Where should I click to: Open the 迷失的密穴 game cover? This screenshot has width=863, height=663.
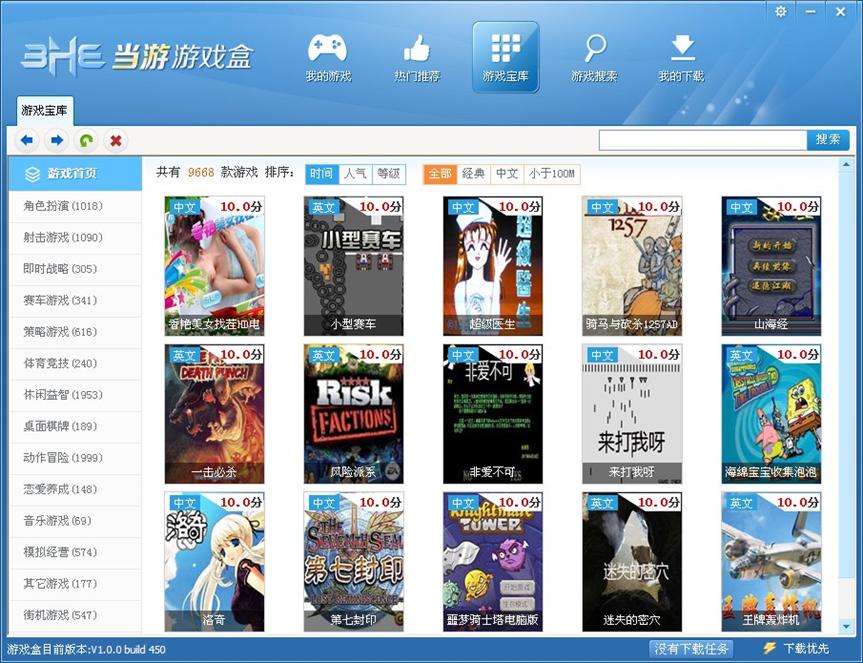(x=632, y=562)
